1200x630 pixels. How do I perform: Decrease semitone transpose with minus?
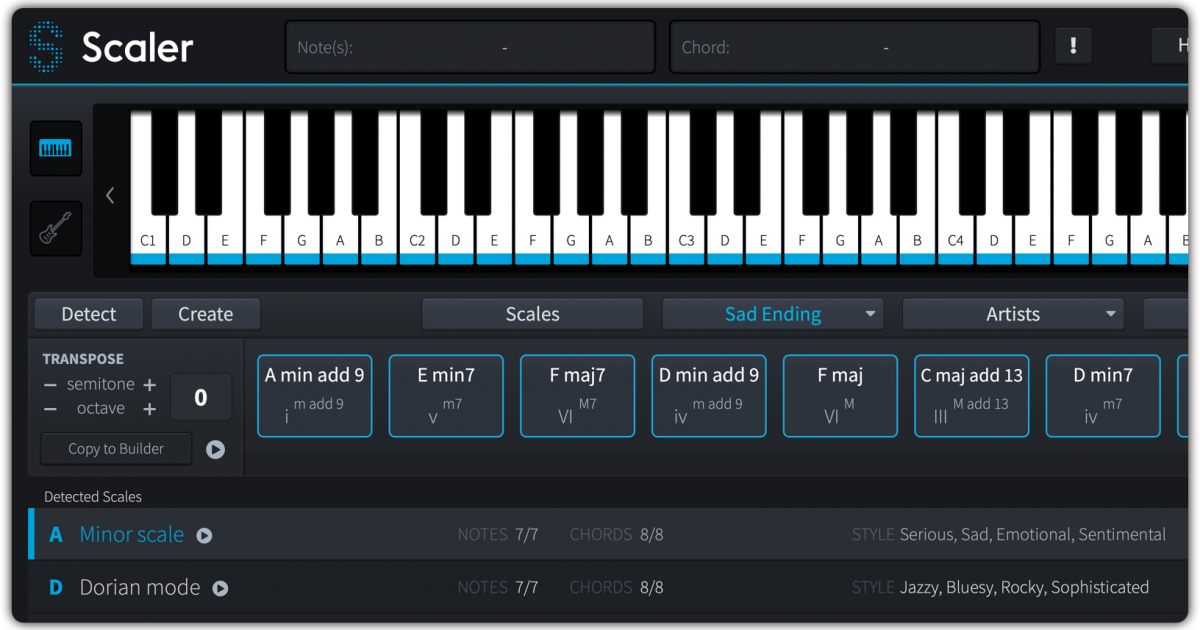click(50, 385)
